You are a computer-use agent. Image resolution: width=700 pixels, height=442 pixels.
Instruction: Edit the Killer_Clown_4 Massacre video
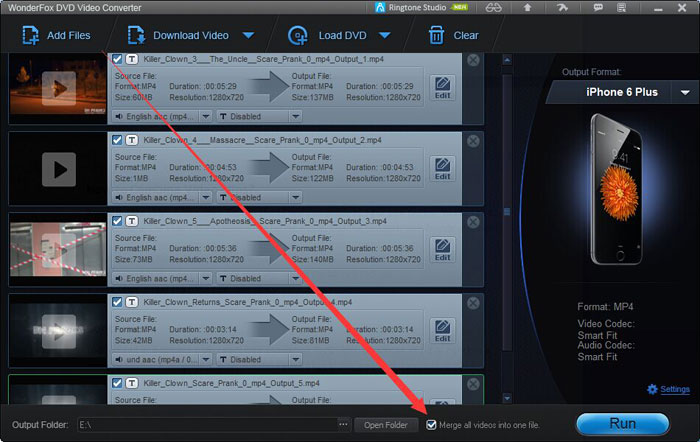[442, 169]
